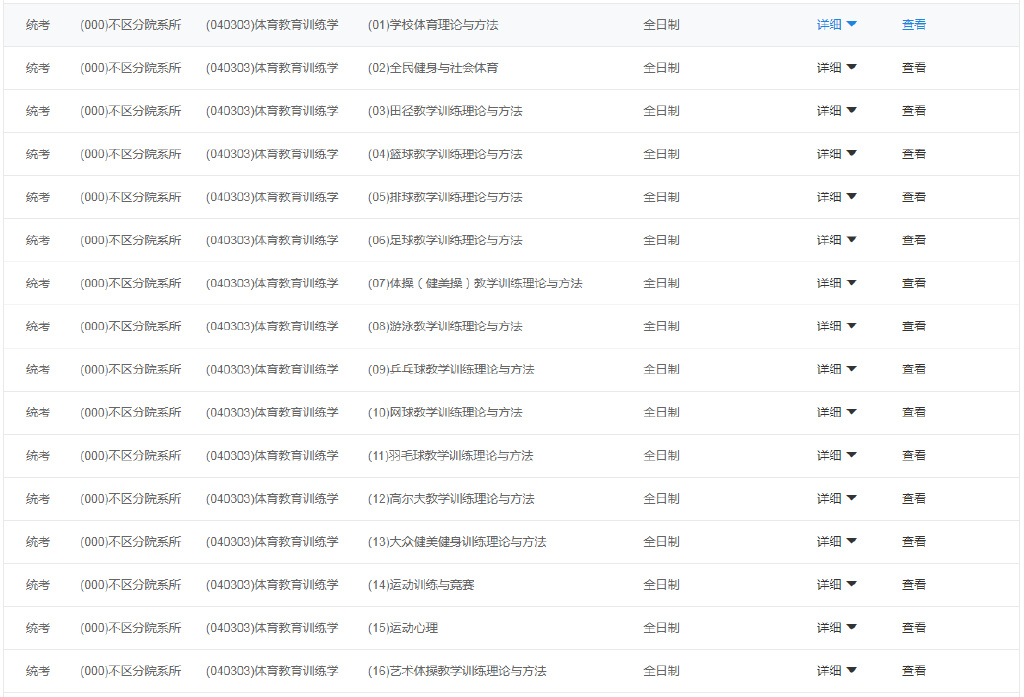Screen dimensions: 1024x697
Task: Open 查看 for (14)运动训练与竞赛
Action: [914, 585]
